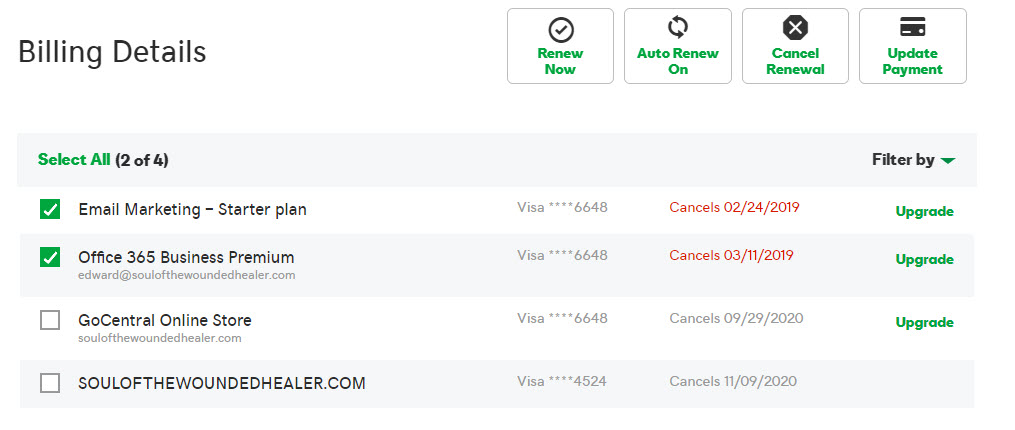This screenshot has width=1015, height=430.
Task: Click the Auto Renew On arrows icon
Action: pos(678,28)
